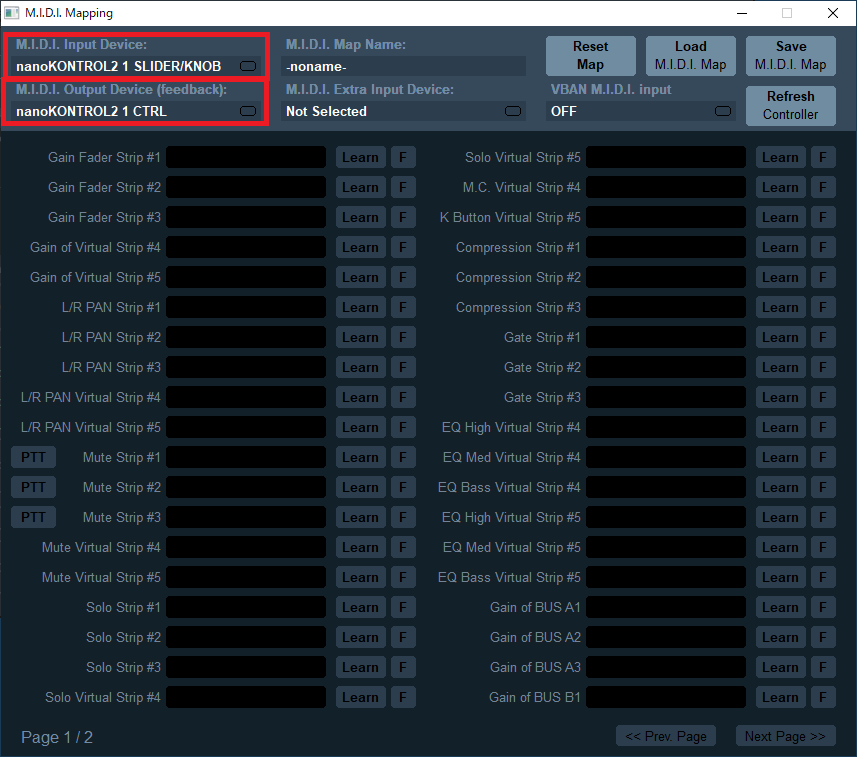Click the Compression Strip #1 mapping field

click(666, 248)
